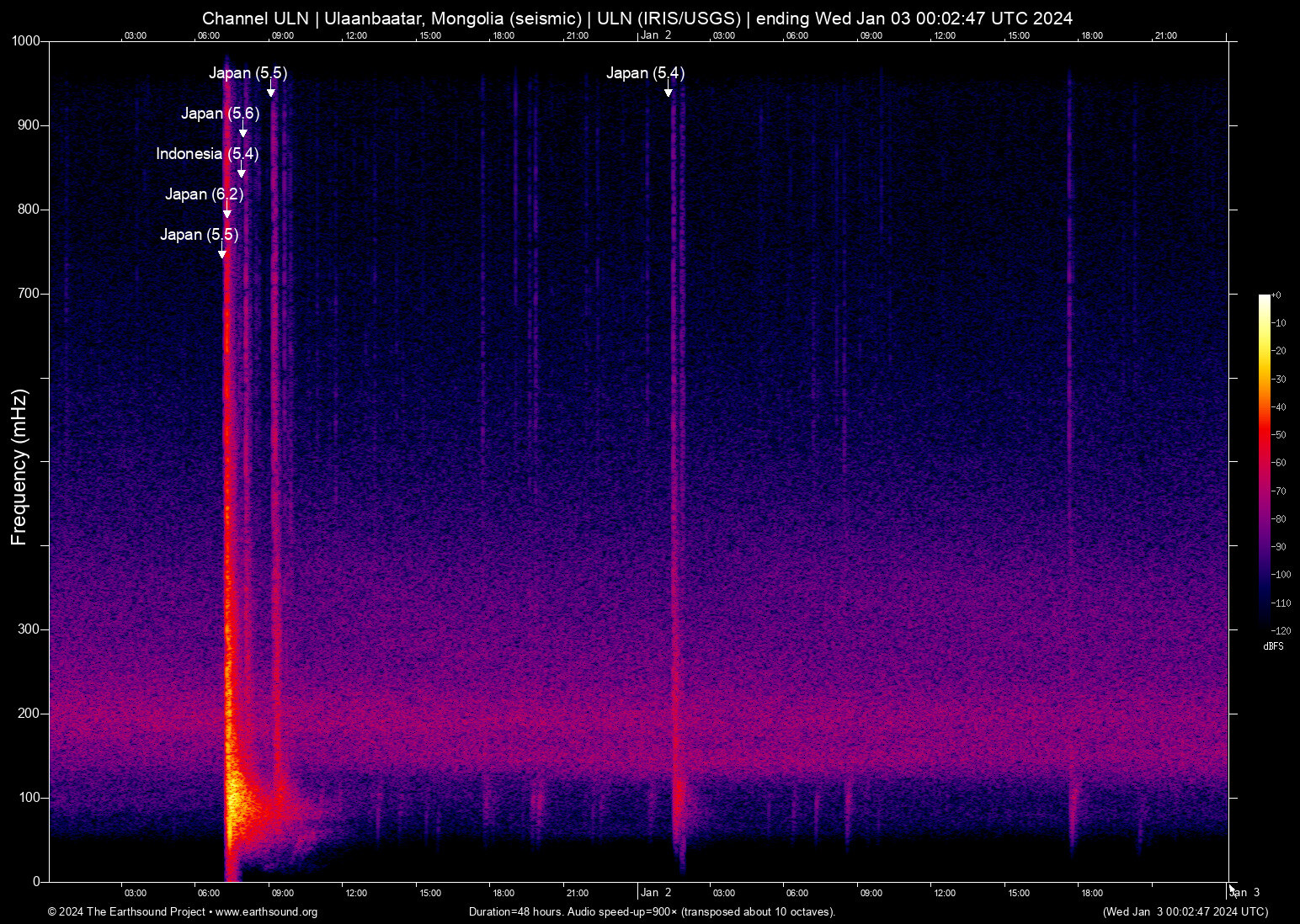Click the Frequency (mHz) axis label
The image size is (1300, 924).
click(19, 467)
